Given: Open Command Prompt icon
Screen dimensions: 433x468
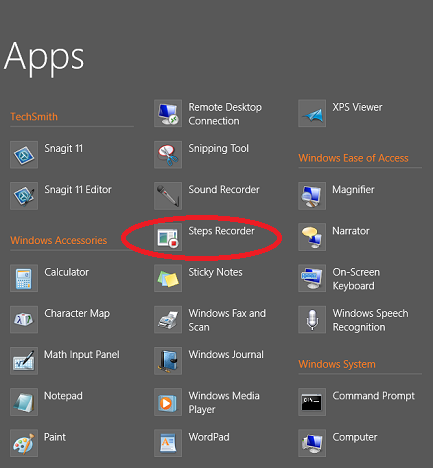Looking at the screenshot, I should (x=312, y=402).
